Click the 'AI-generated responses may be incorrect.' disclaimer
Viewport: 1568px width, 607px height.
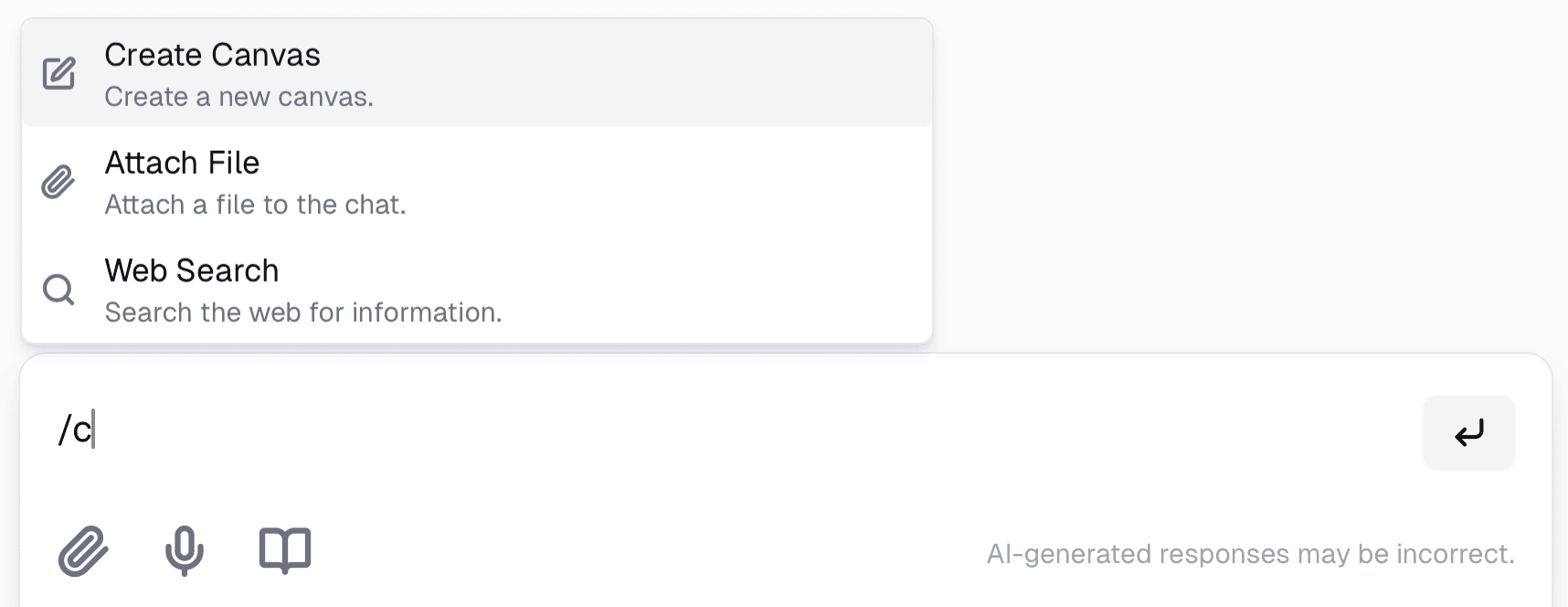(1250, 554)
